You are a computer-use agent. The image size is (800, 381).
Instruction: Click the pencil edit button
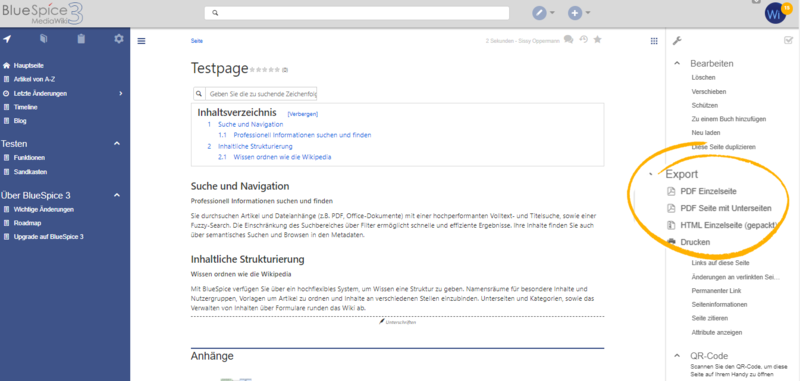539,13
